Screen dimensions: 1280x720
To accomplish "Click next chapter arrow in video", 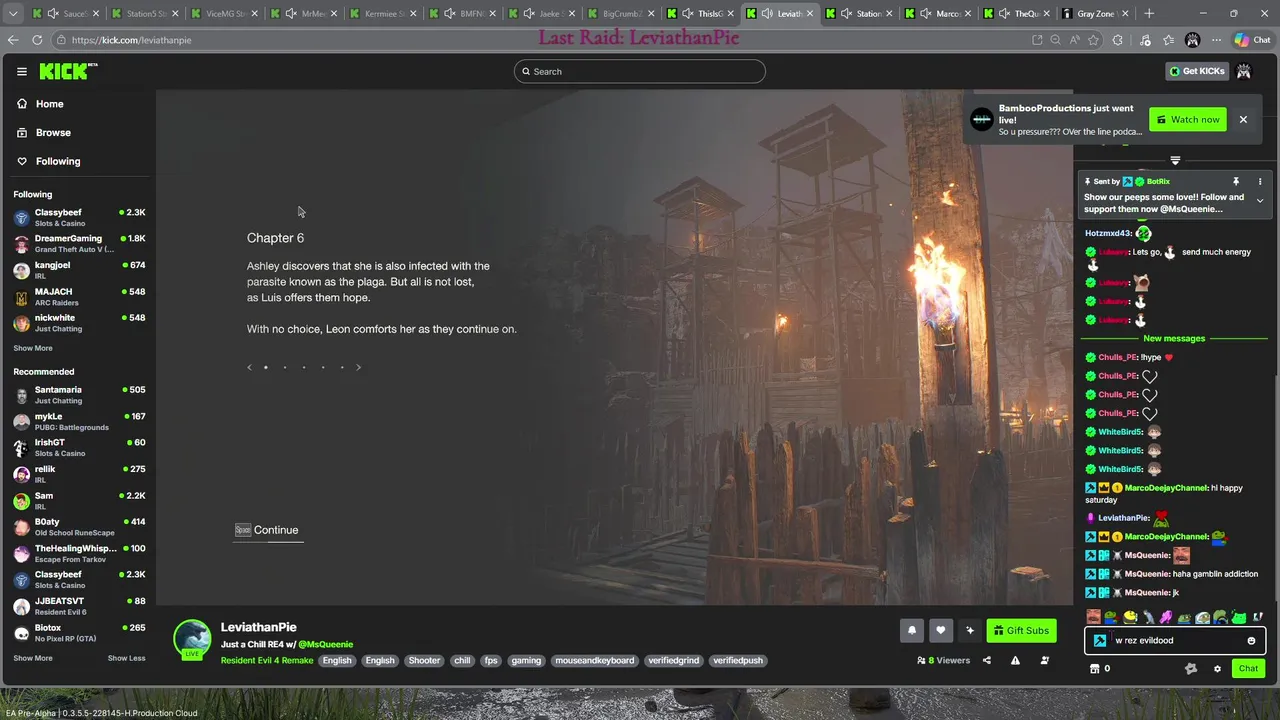I will (x=359, y=367).
